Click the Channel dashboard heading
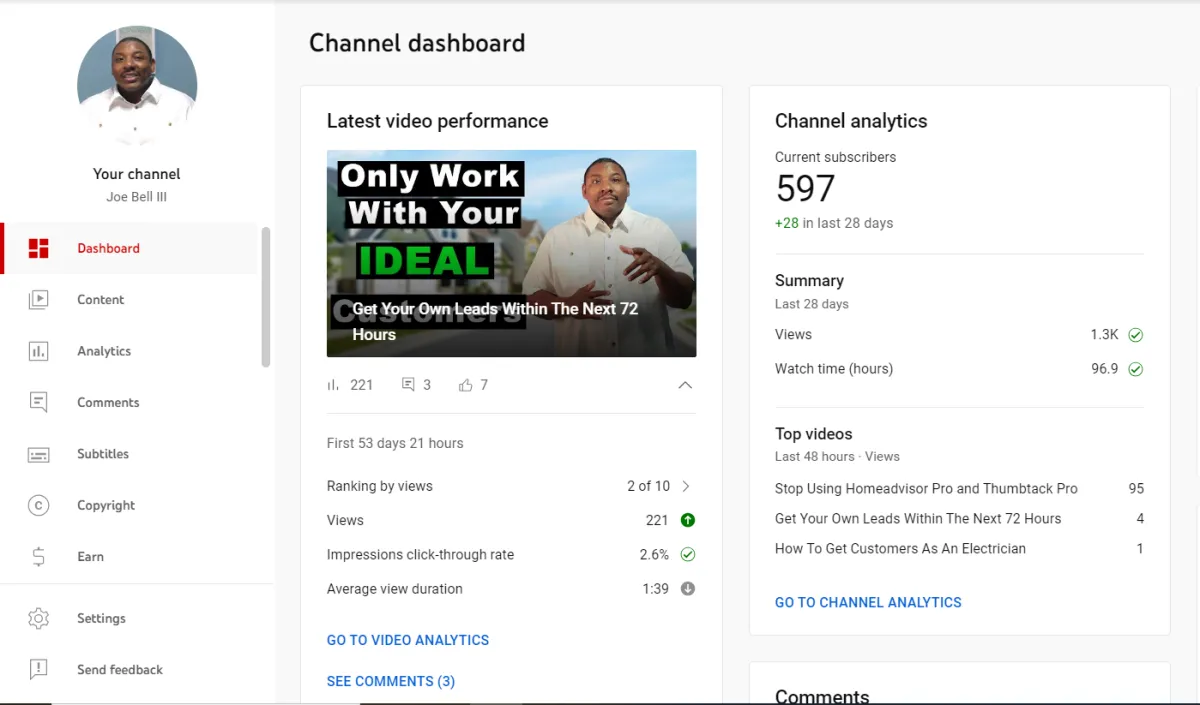Screen dimensions: 1200x705 point(417,43)
